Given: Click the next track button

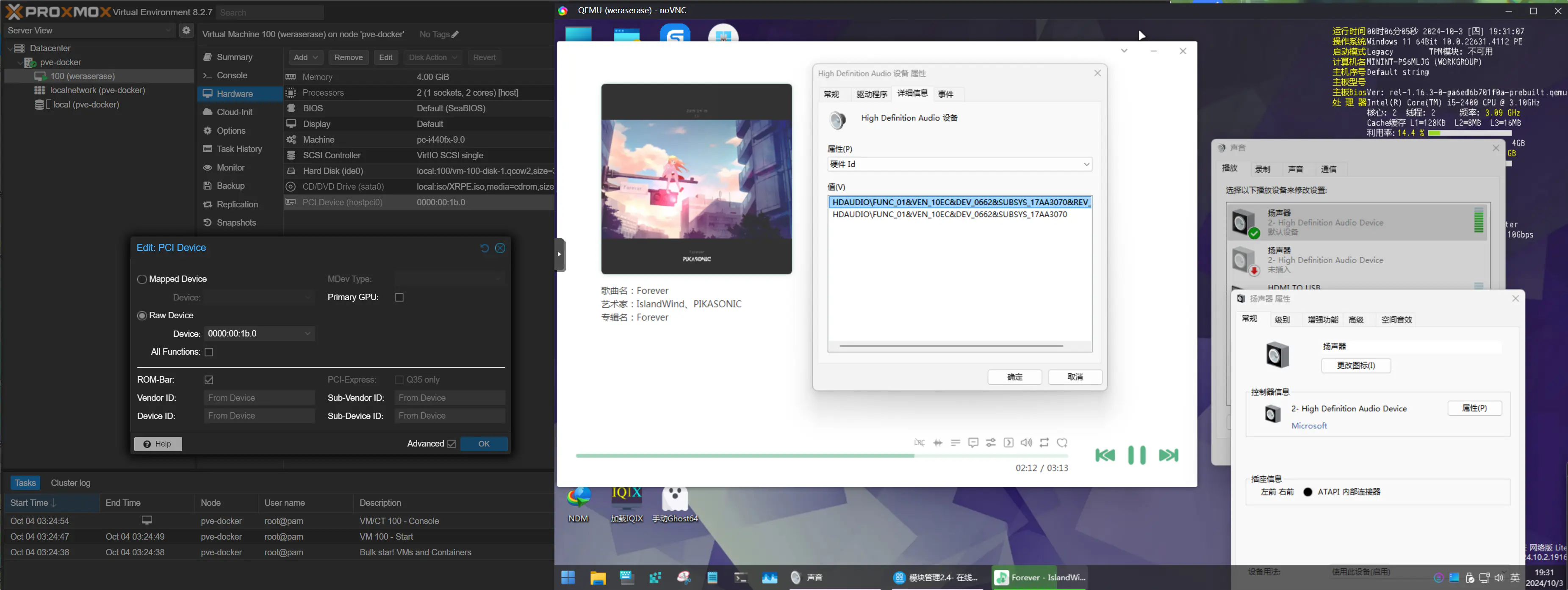Looking at the screenshot, I should [x=1168, y=455].
